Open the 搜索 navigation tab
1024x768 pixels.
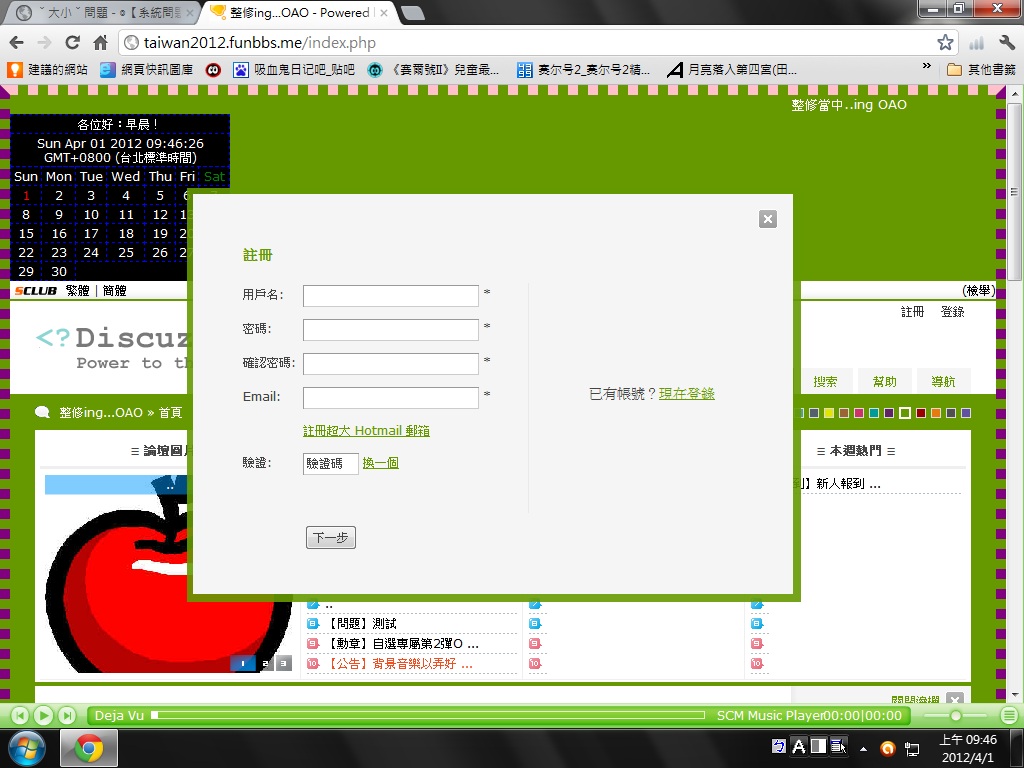click(825, 381)
